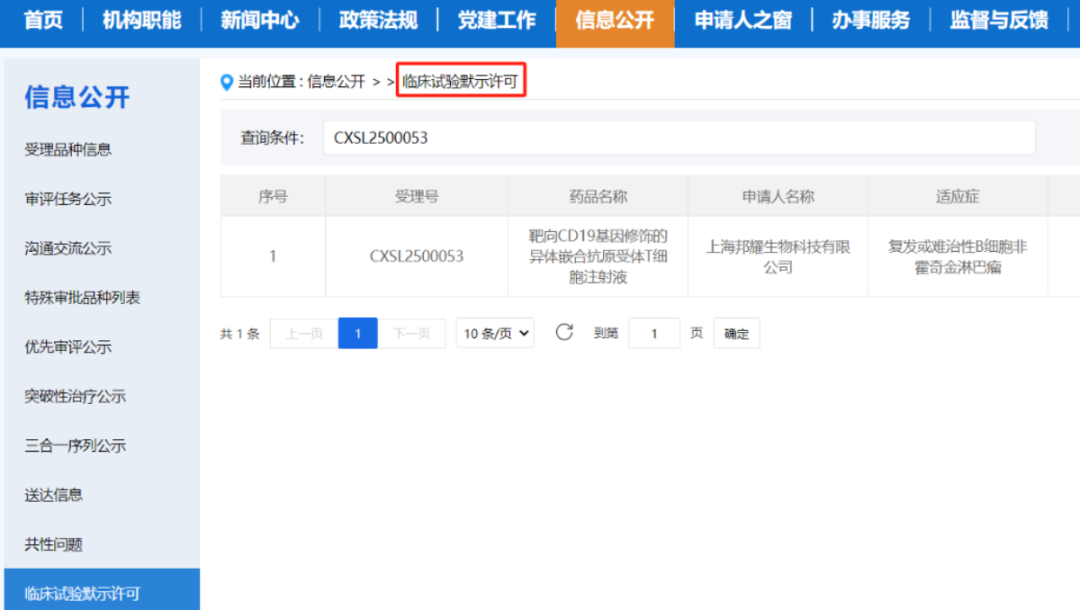Open 监督与反馈 in top navigation
This screenshot has height=610, width=1080.
[x=999, y=21]
